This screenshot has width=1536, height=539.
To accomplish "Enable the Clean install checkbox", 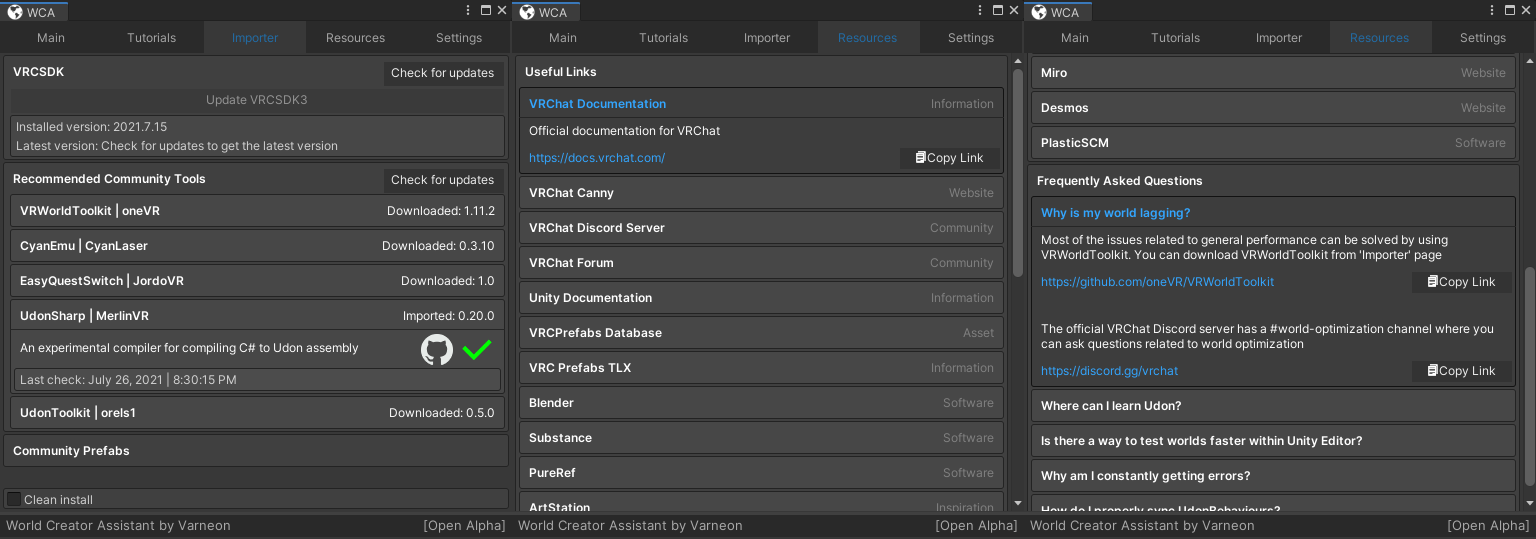I will tap(14, 499).
